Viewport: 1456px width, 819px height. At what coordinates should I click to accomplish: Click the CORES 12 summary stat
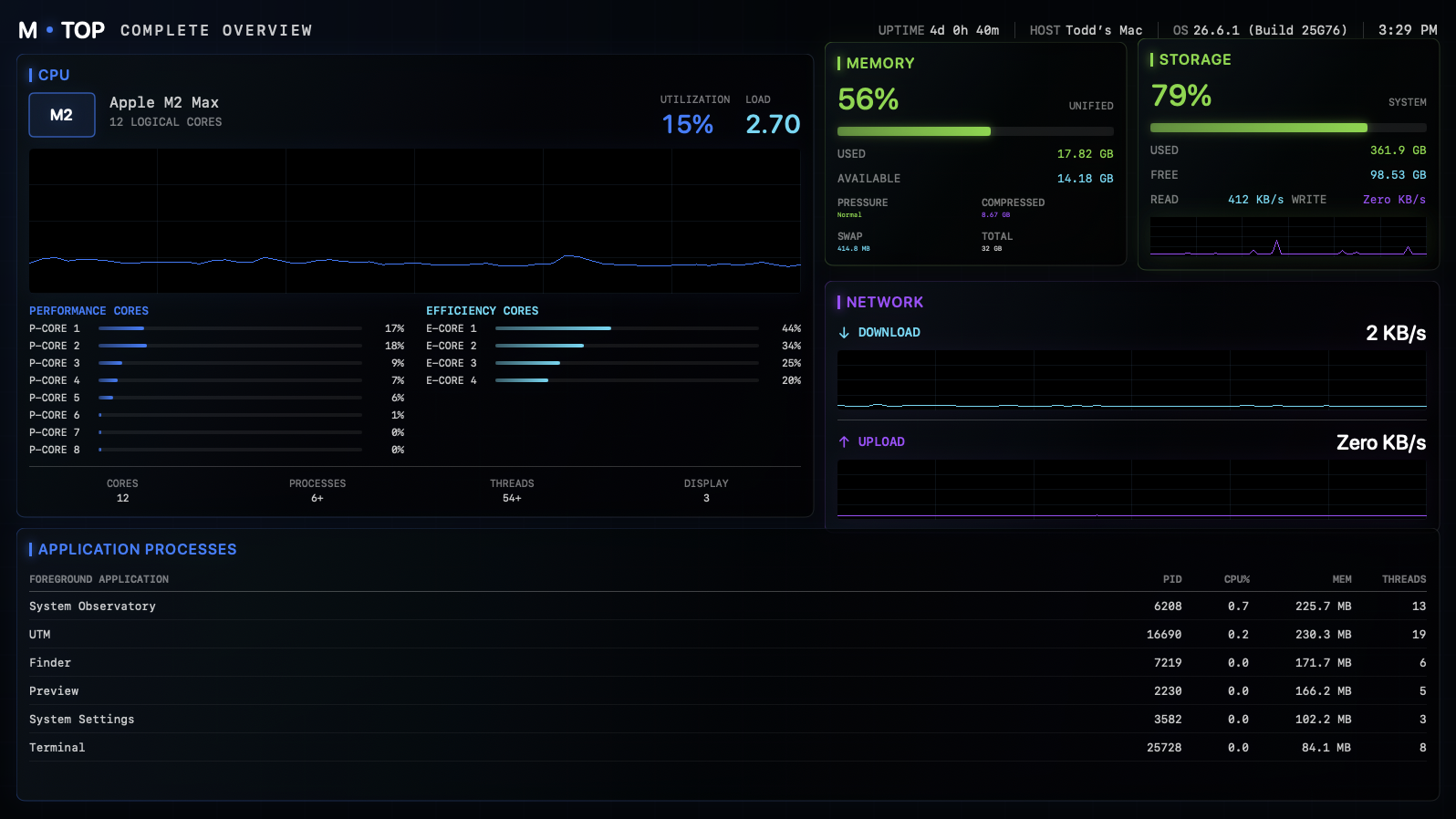(122, 491)
